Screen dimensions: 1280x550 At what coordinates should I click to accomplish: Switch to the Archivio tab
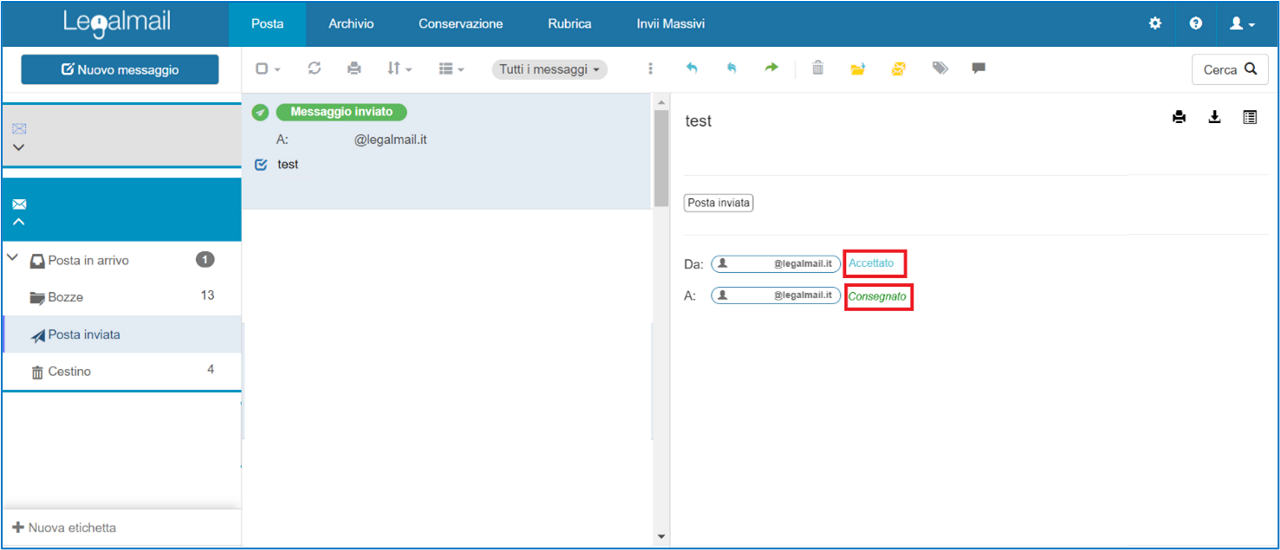click(x=351, y=23)
